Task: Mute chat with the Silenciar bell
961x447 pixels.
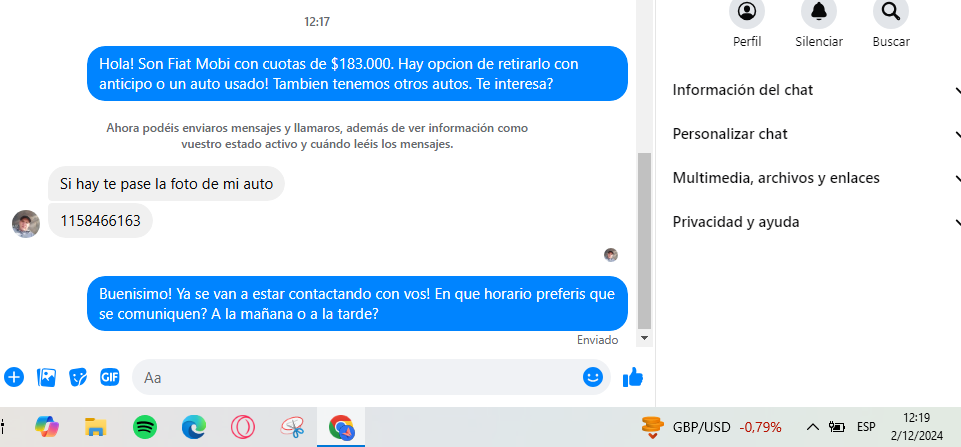Action: pyautogui.click(x=819, y=12)
